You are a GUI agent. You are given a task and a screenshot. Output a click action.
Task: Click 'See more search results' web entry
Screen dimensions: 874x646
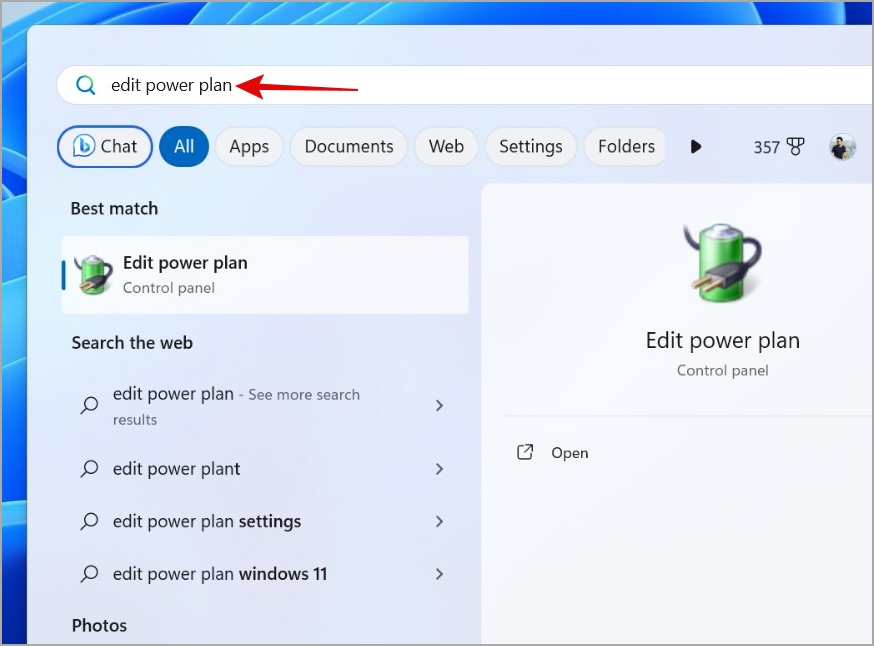point(265,406)
